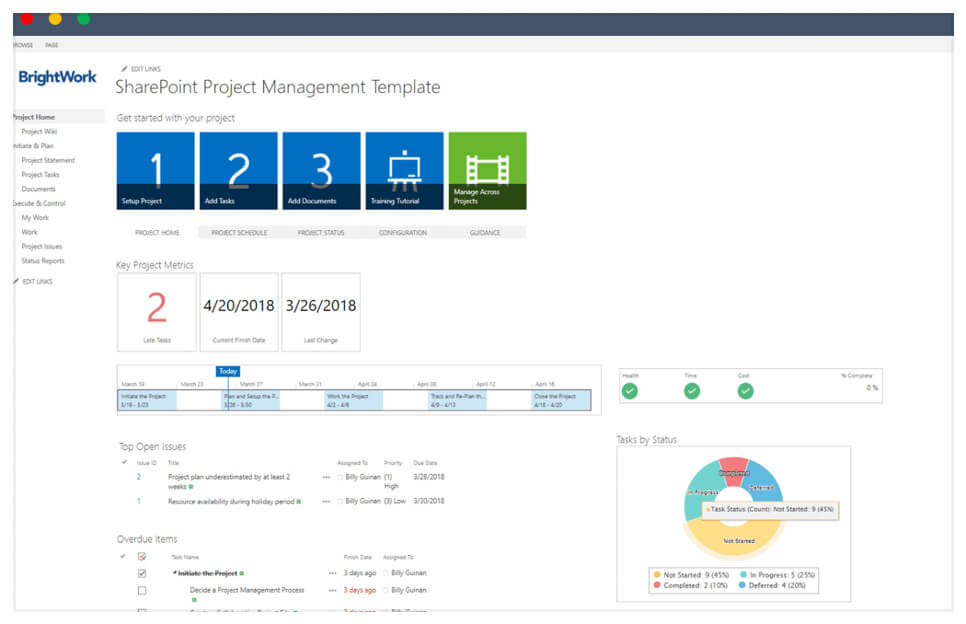Click the Time green checkmark indicator

point(692,391)
